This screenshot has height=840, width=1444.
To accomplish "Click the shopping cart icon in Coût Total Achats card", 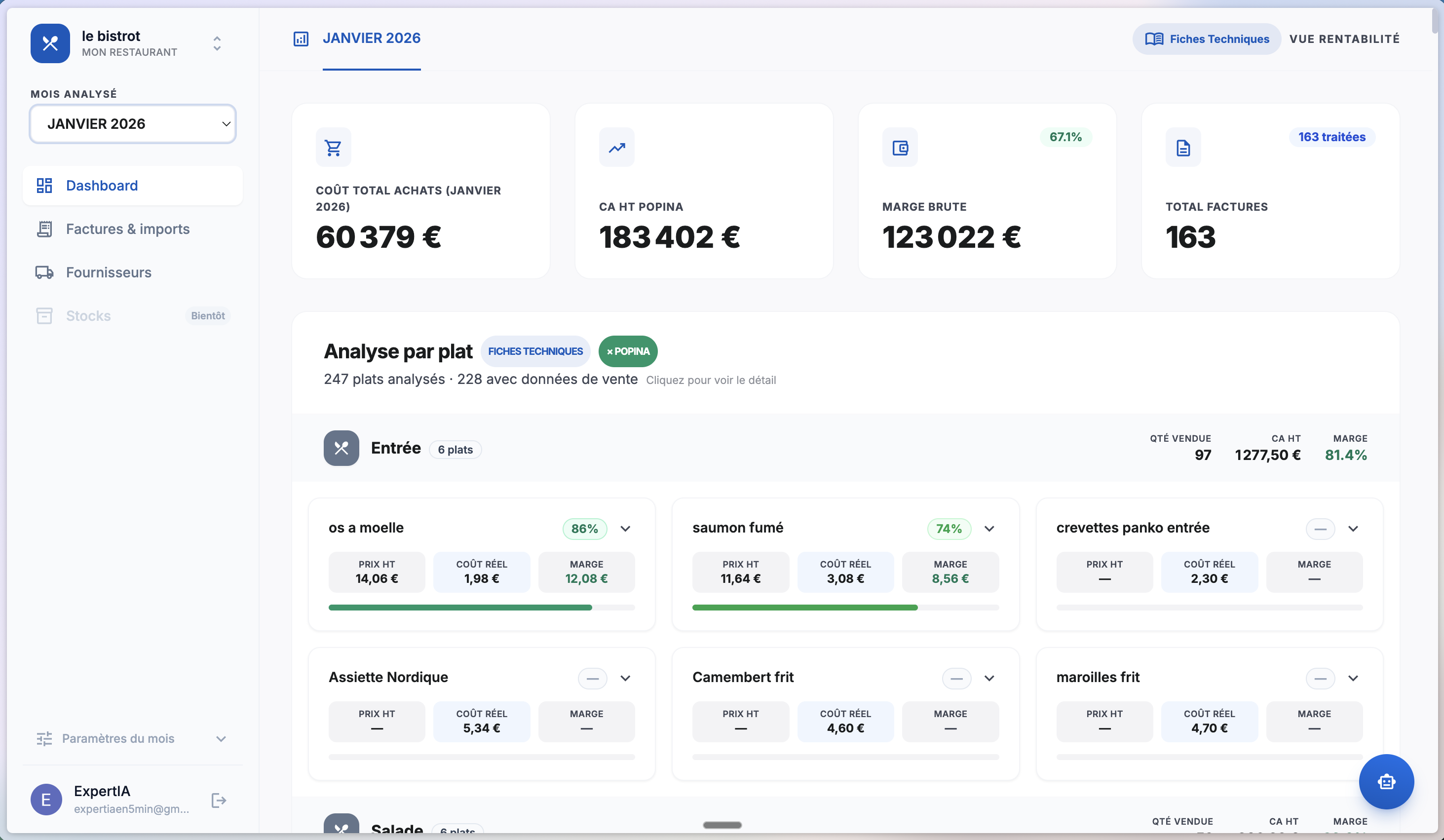I will tap(334, 147).
